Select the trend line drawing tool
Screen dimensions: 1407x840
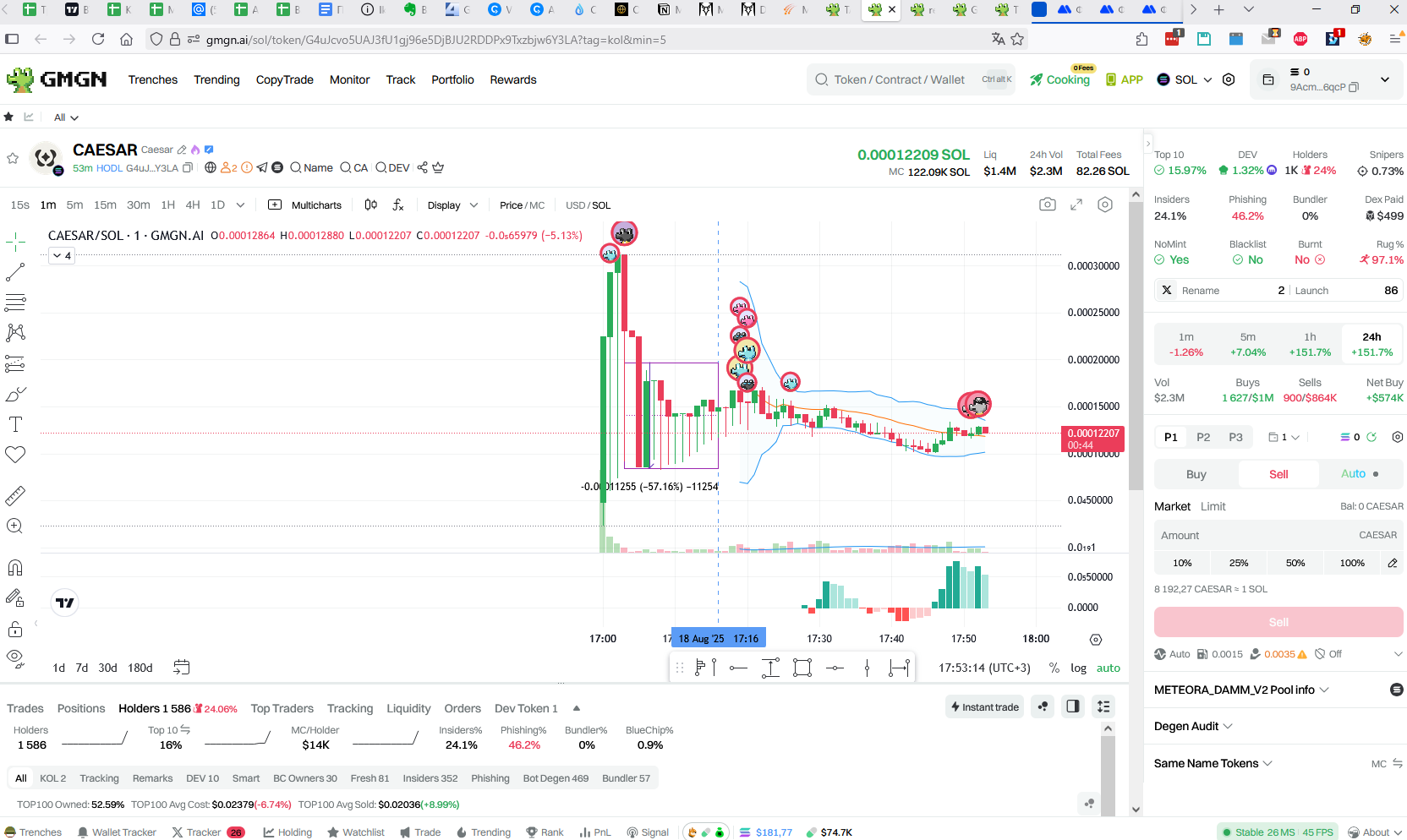point(15,272)
